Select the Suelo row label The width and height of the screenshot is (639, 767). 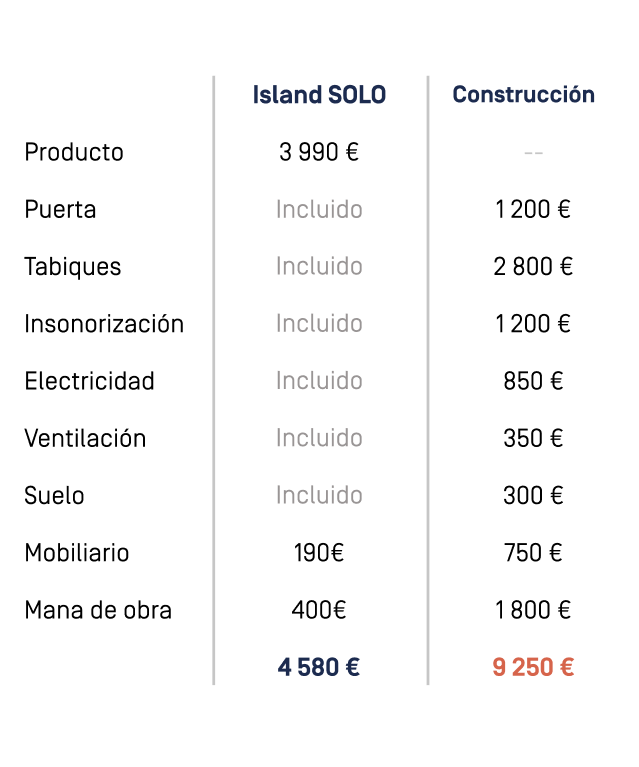[54, 496]
